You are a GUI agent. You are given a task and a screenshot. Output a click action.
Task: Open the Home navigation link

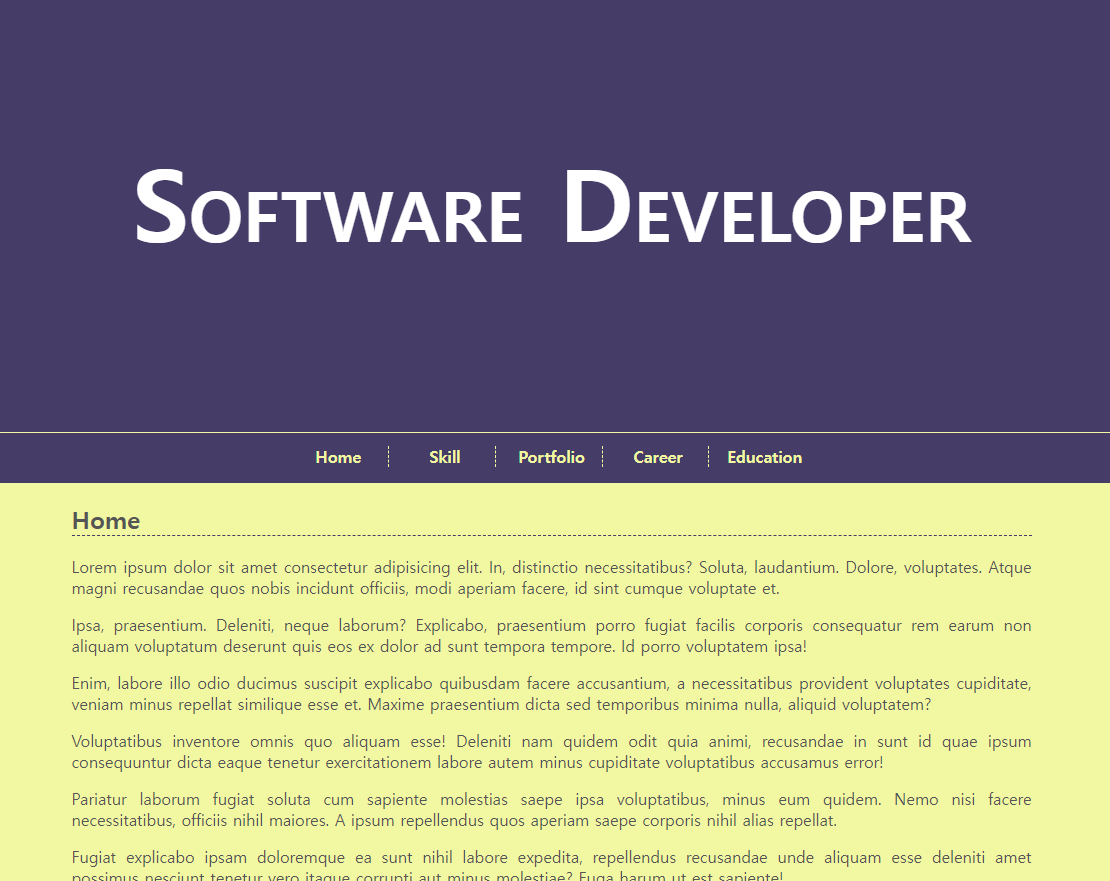click(338, 457)
